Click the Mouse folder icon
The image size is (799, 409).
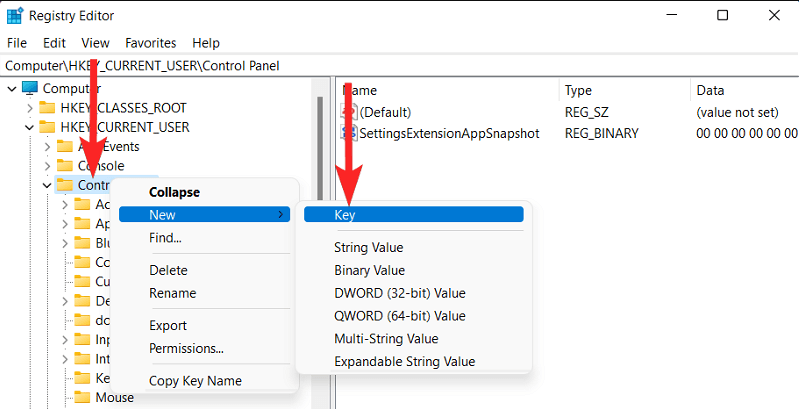[82, 397]
